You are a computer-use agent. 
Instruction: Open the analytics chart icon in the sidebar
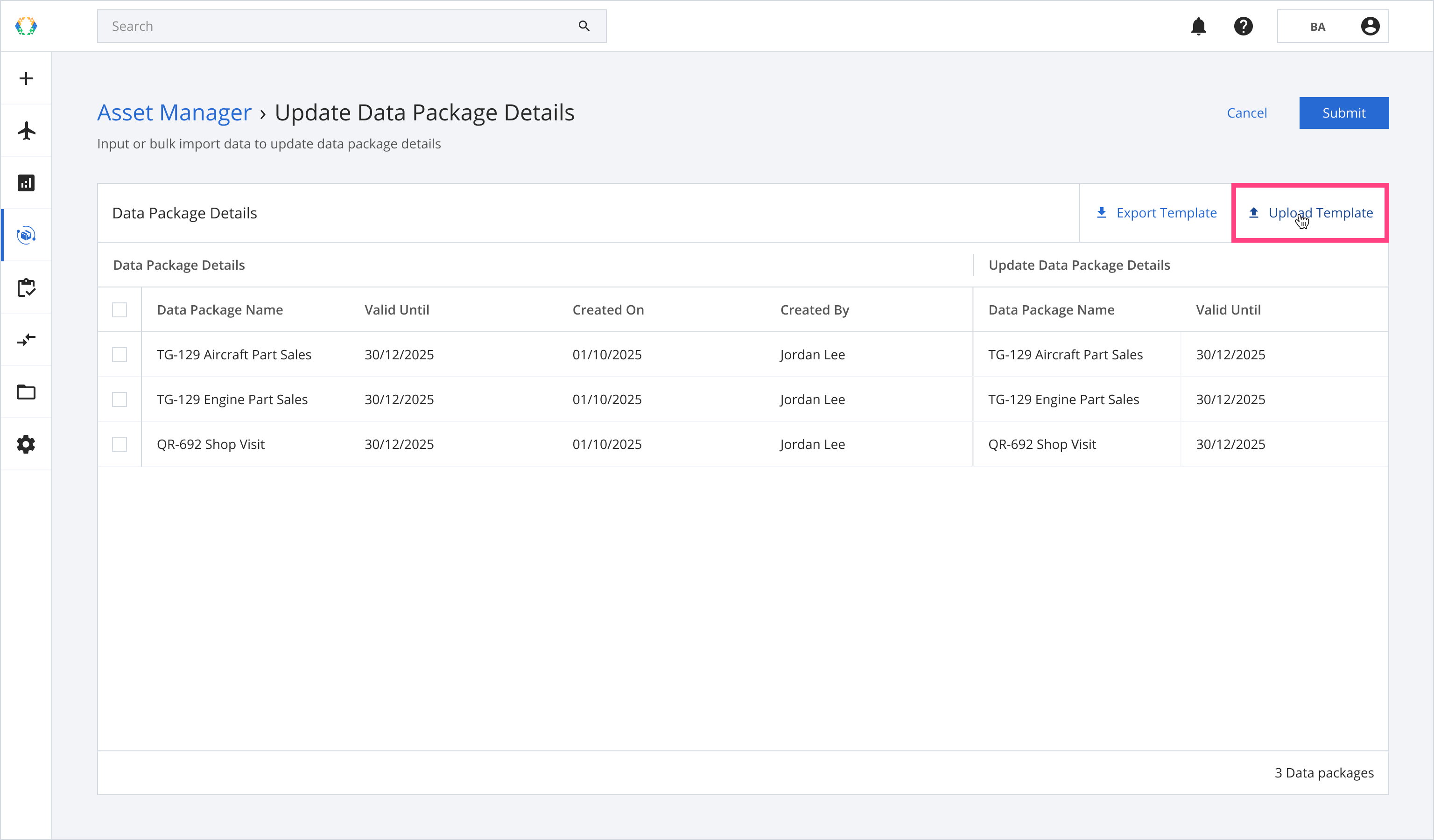click(x=26, y=183)
